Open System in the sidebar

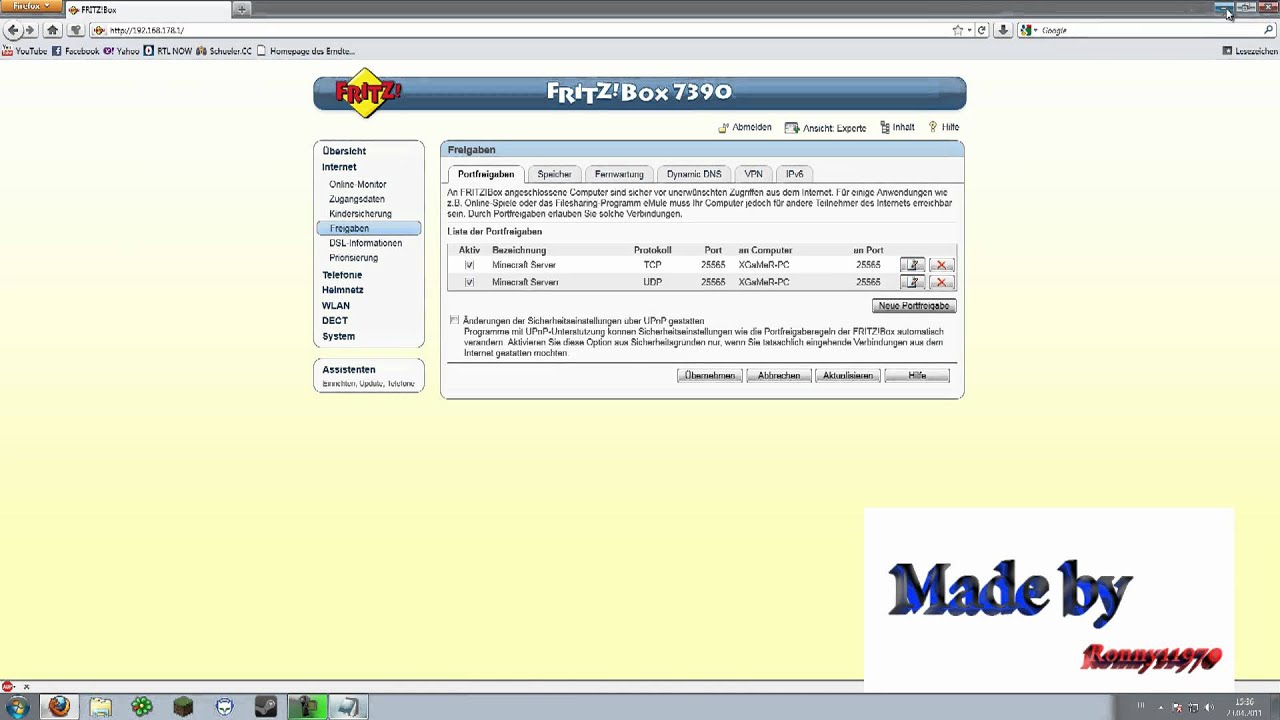[x=339, y=337]
